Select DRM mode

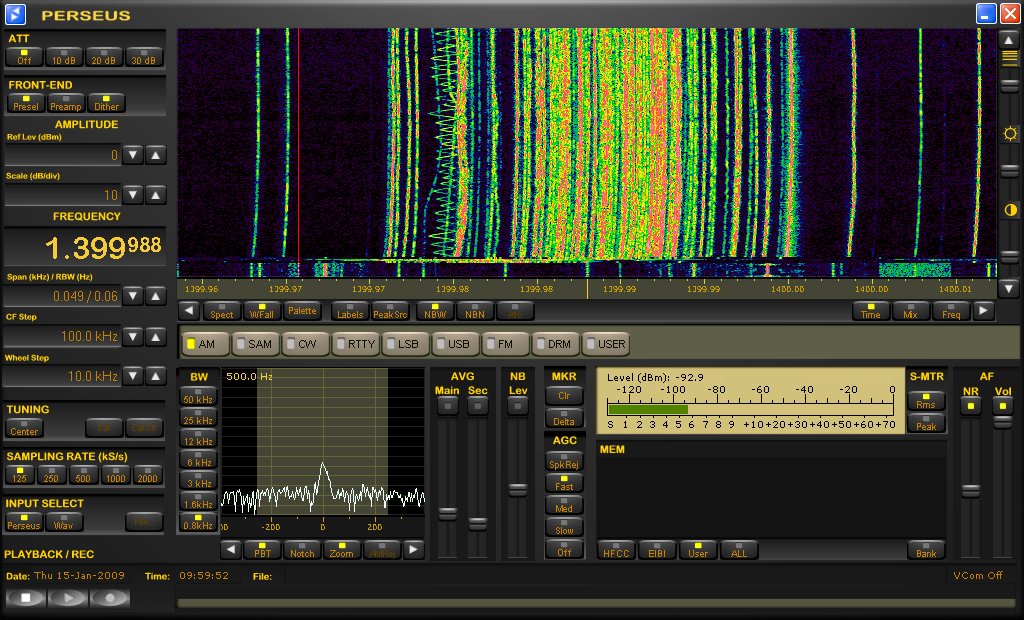click(x=555, y=344)
